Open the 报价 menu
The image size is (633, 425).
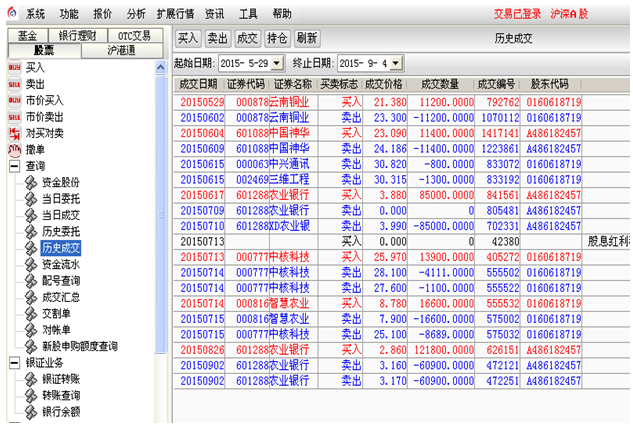(103, 14)
